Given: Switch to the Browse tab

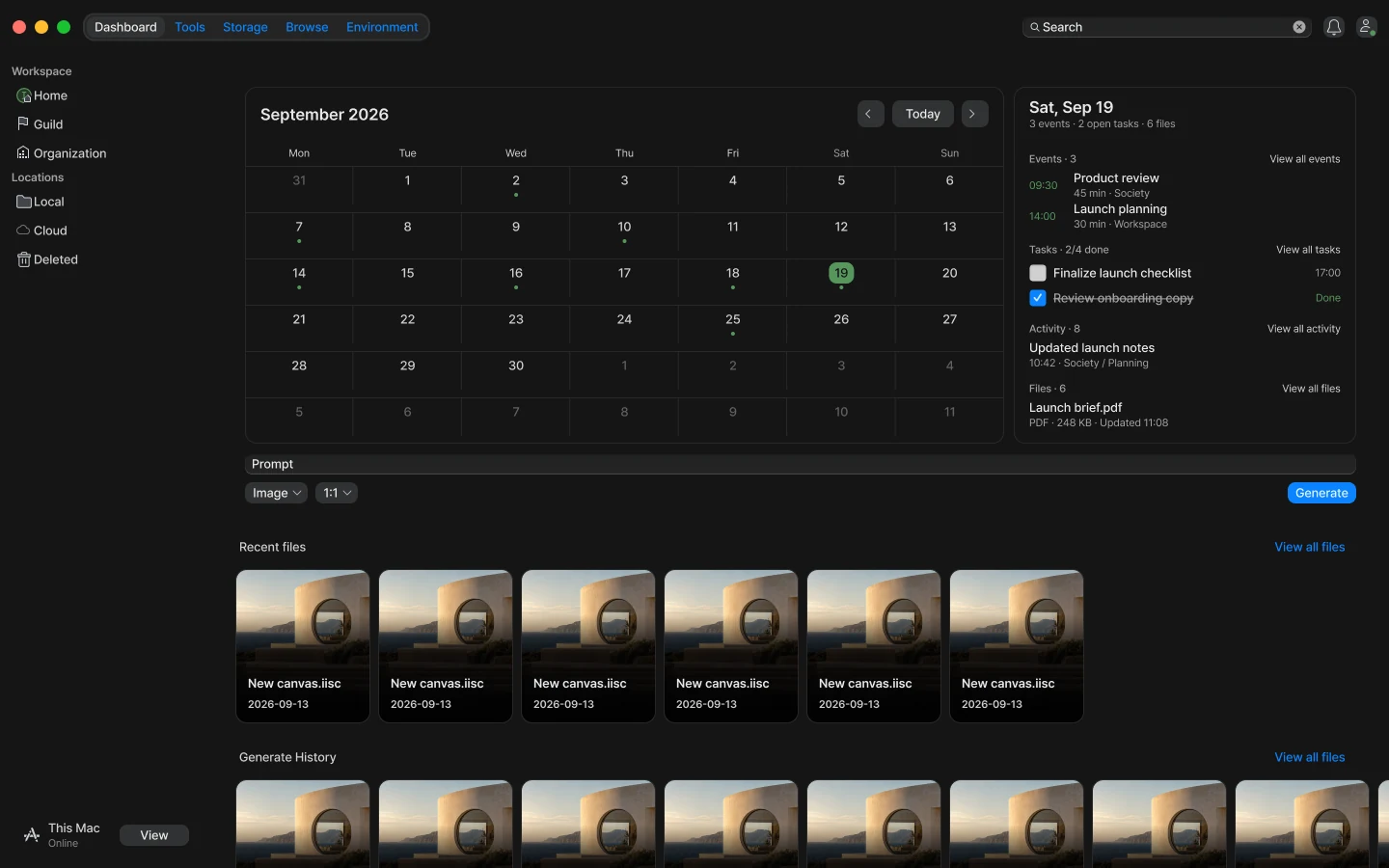Looking at the screenshot, I should point(307,27).
